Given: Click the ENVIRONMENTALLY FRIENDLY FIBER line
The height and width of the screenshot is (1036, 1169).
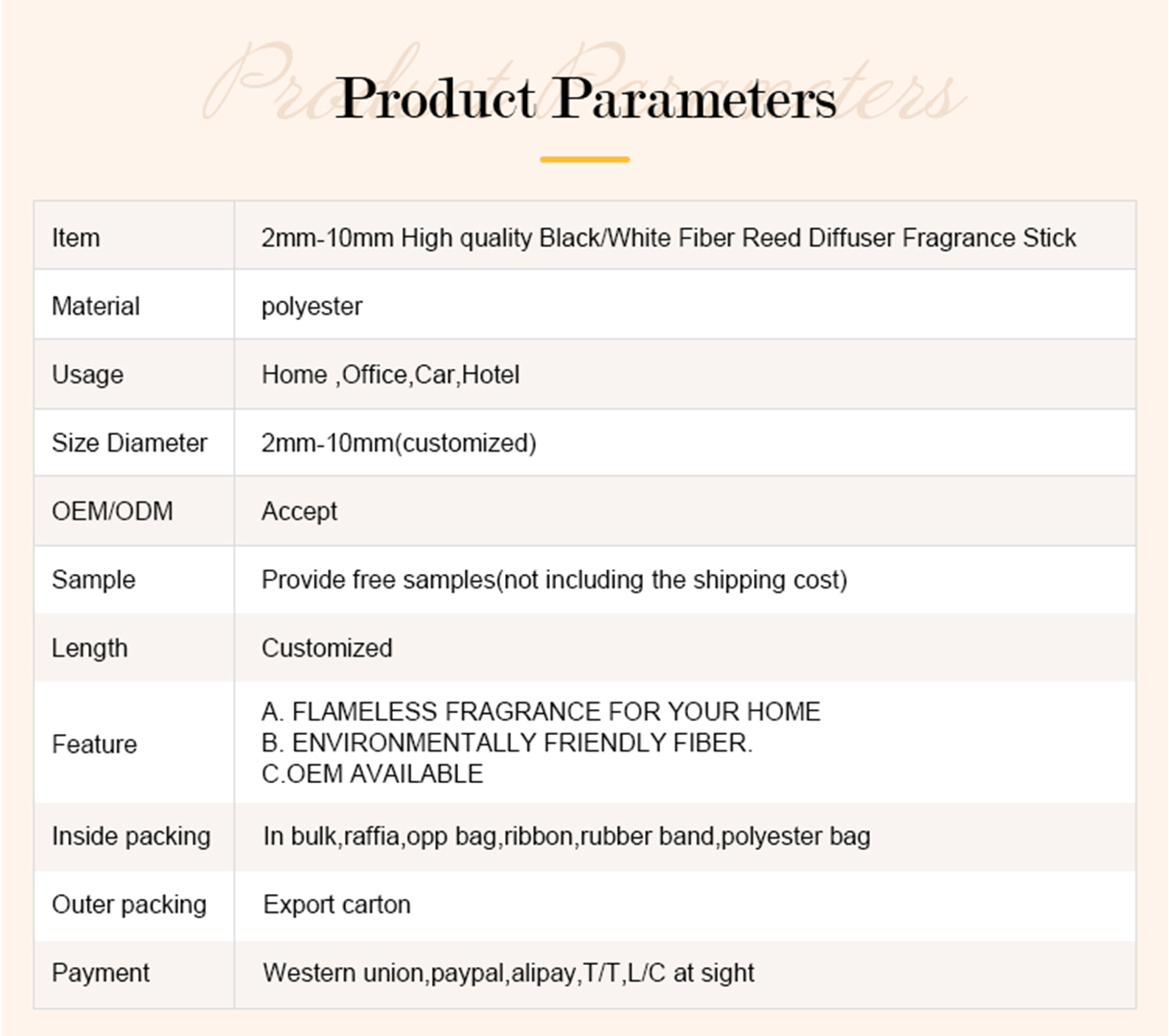Looking at the screenshot, I should (507, 743).
